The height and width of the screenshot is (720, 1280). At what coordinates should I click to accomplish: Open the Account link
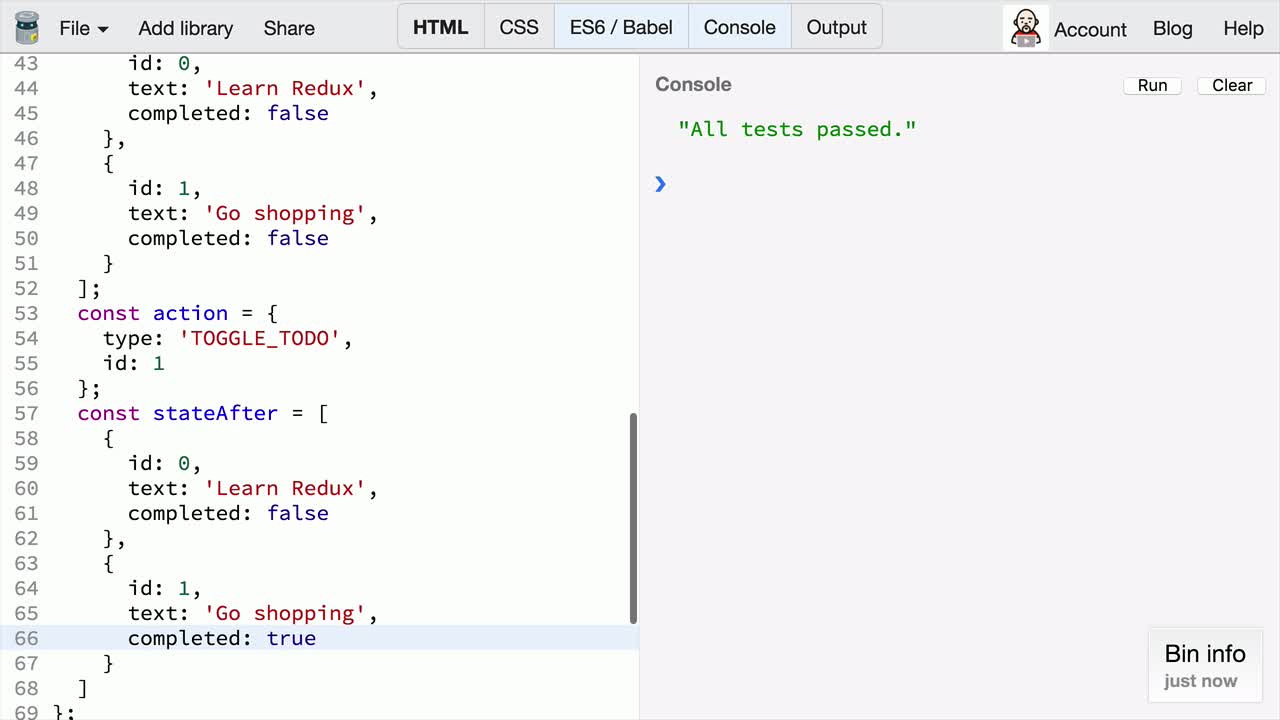(x=1090, y=29)
